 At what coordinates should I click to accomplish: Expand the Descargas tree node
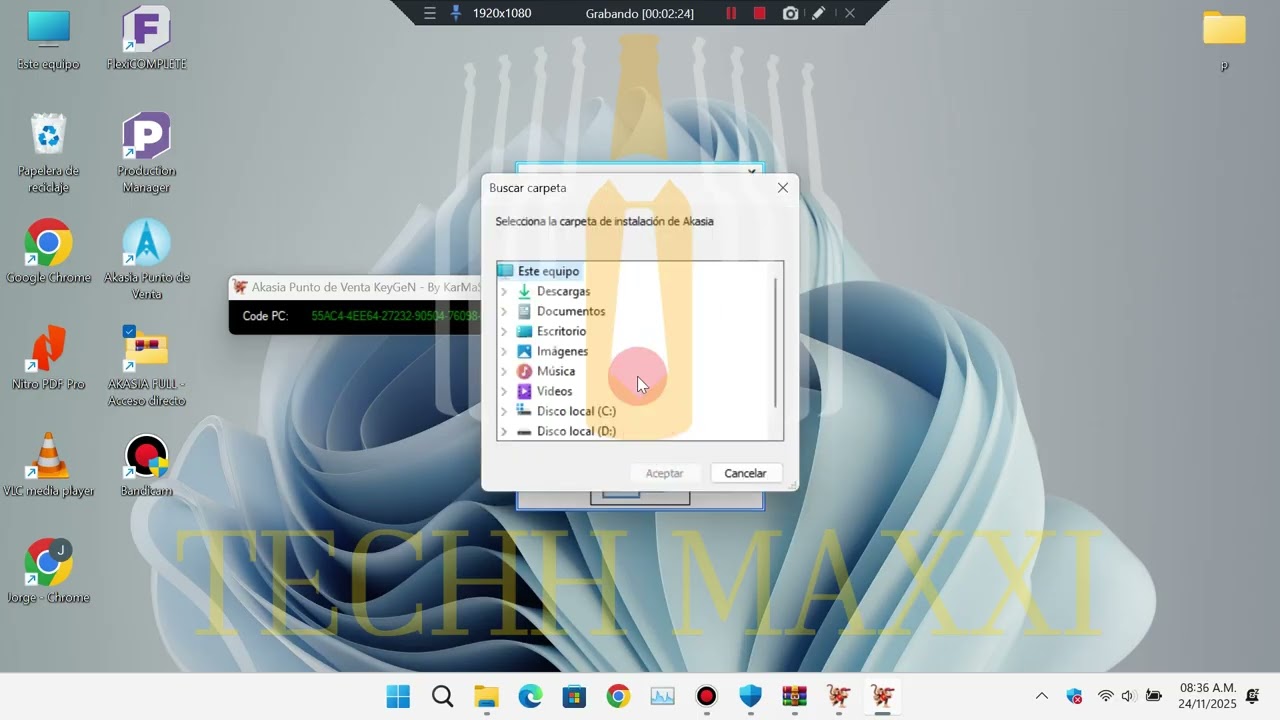point(504,292)
